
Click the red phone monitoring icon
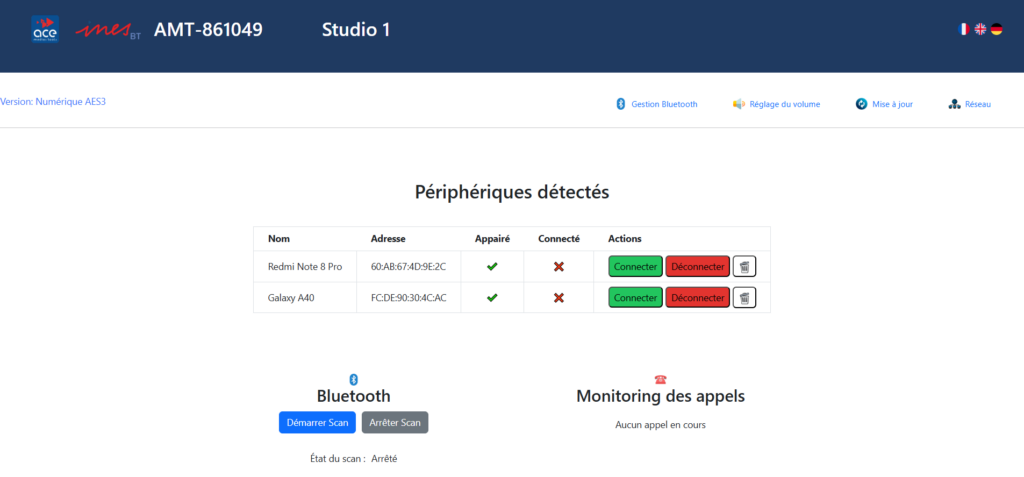point(660,379)
